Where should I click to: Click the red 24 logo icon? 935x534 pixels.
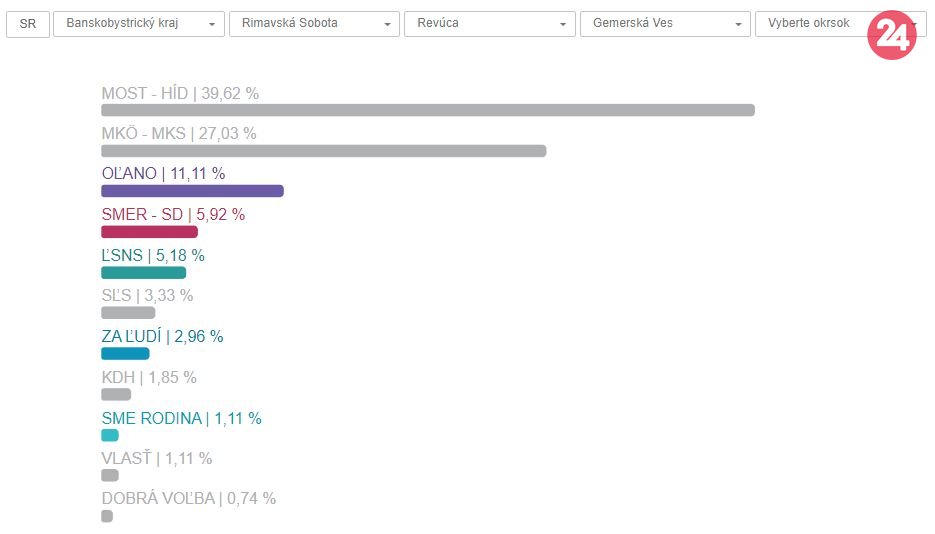coord(891,36)
